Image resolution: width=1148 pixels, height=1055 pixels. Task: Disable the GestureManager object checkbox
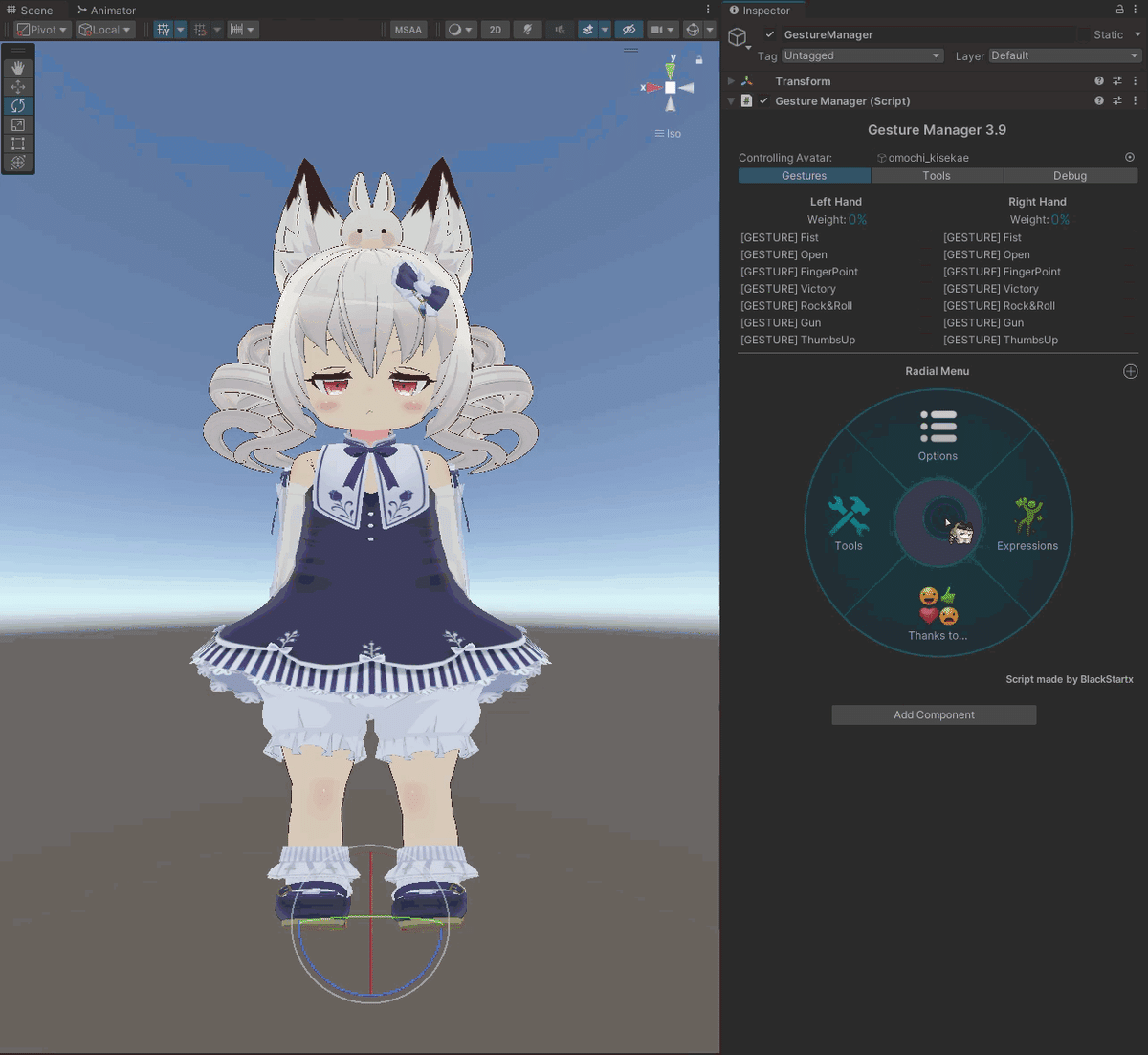(x=769, y=34)
